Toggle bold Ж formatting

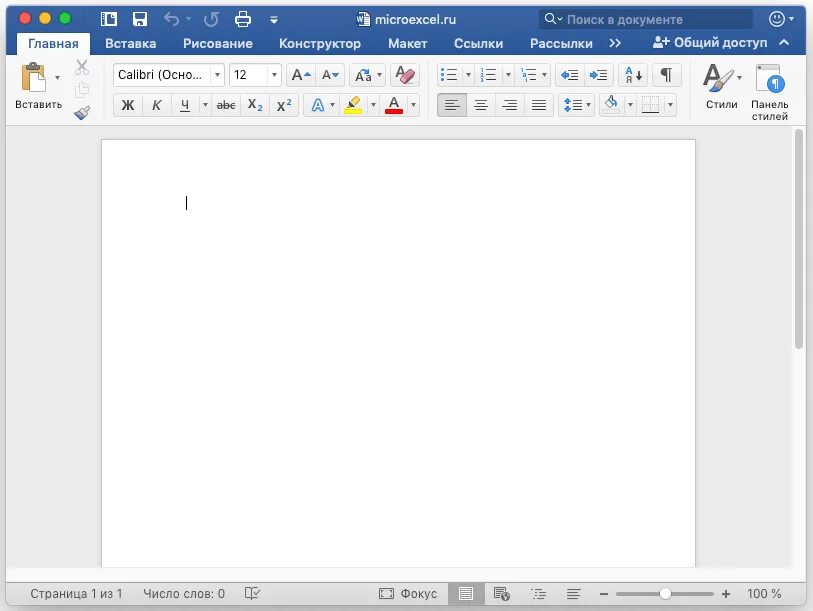[128, 105]
